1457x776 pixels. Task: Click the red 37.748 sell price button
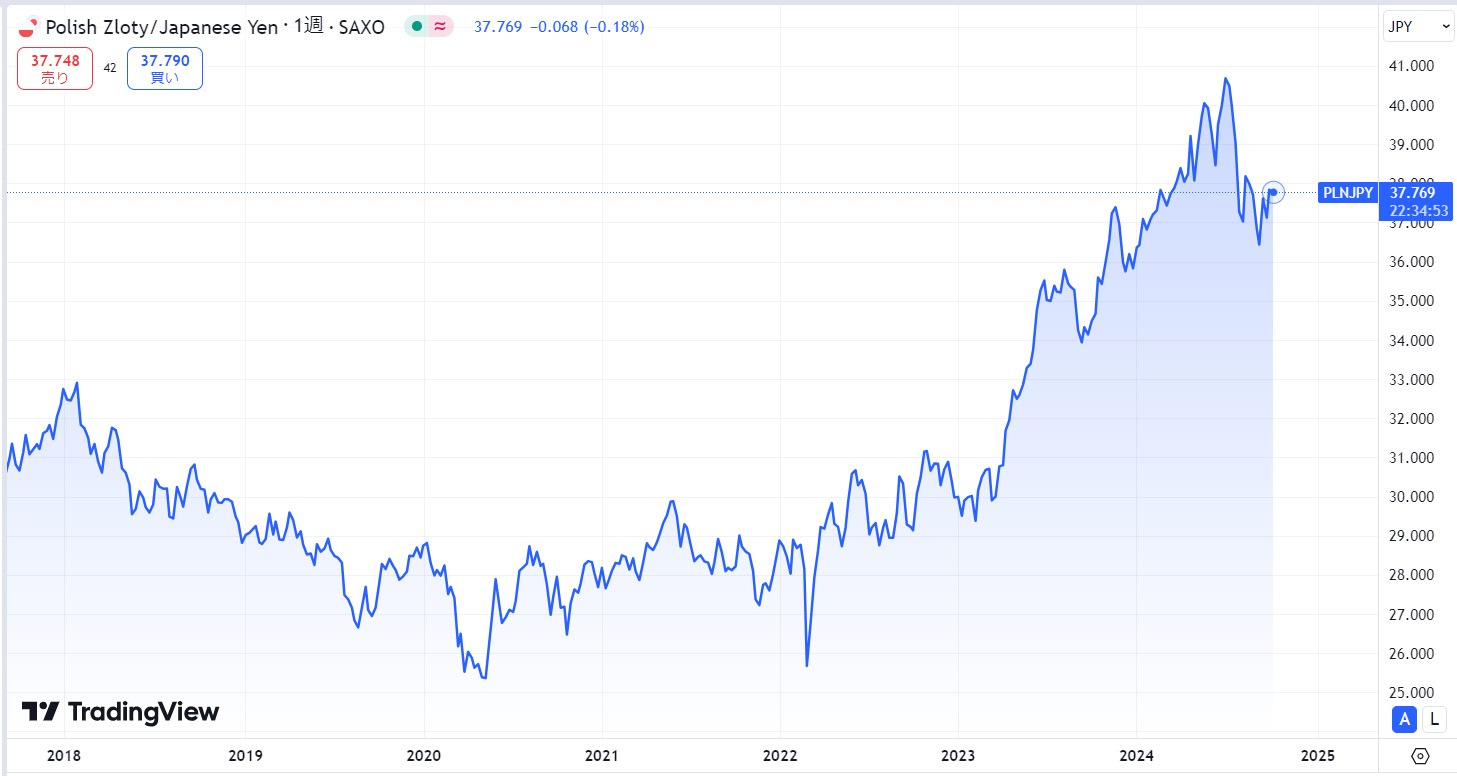[55, 68]
